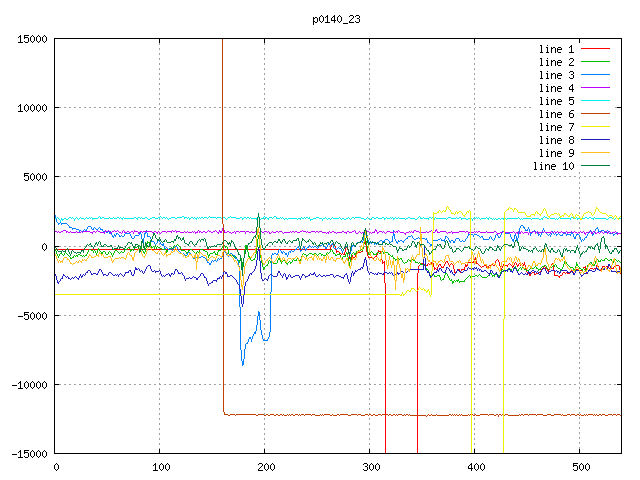Select the "line 6" legend label
This screenshot has height=480, width=640.
[x=556, y=114]
